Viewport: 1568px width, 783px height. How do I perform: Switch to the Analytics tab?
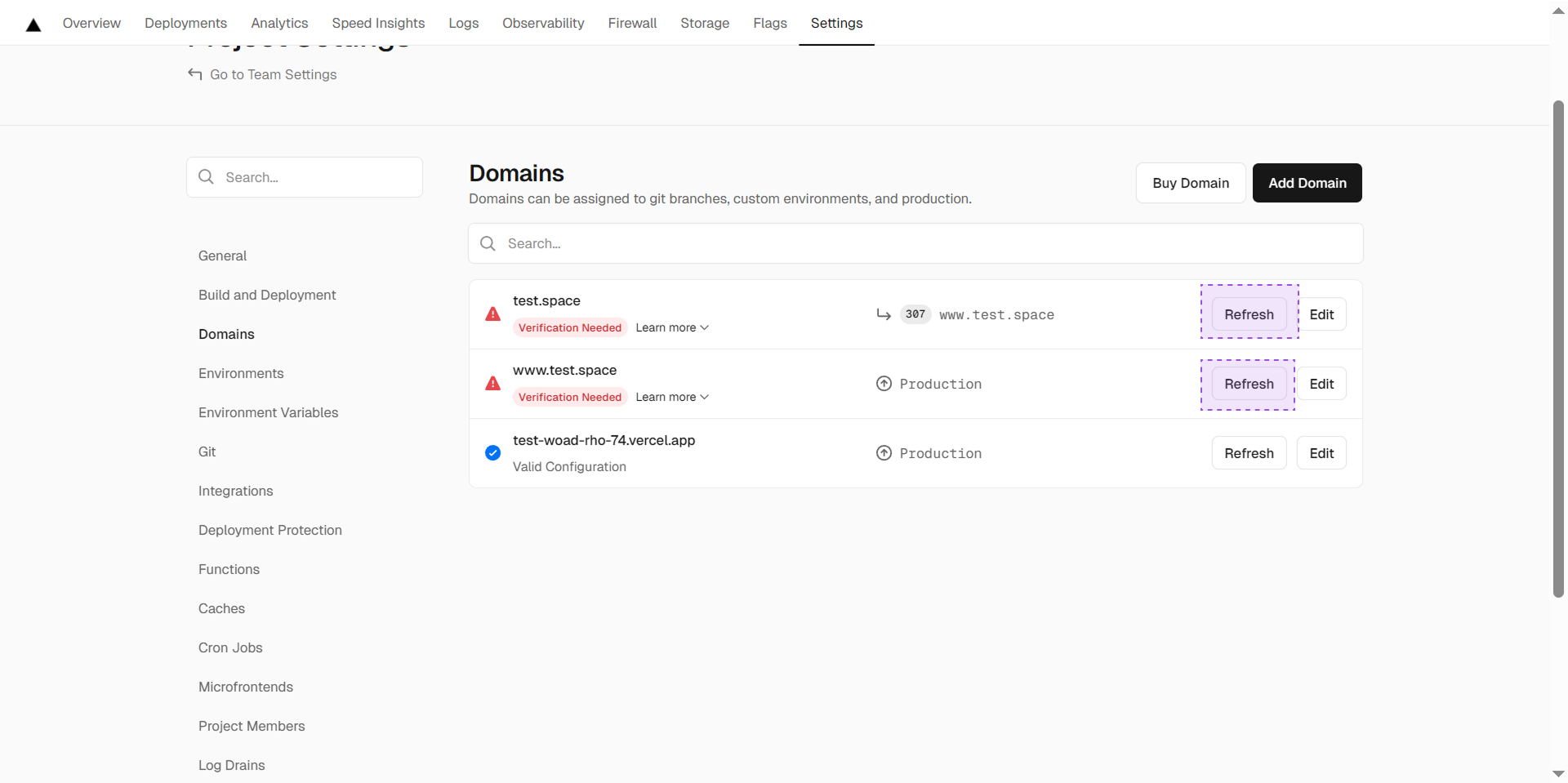(279, 23)
